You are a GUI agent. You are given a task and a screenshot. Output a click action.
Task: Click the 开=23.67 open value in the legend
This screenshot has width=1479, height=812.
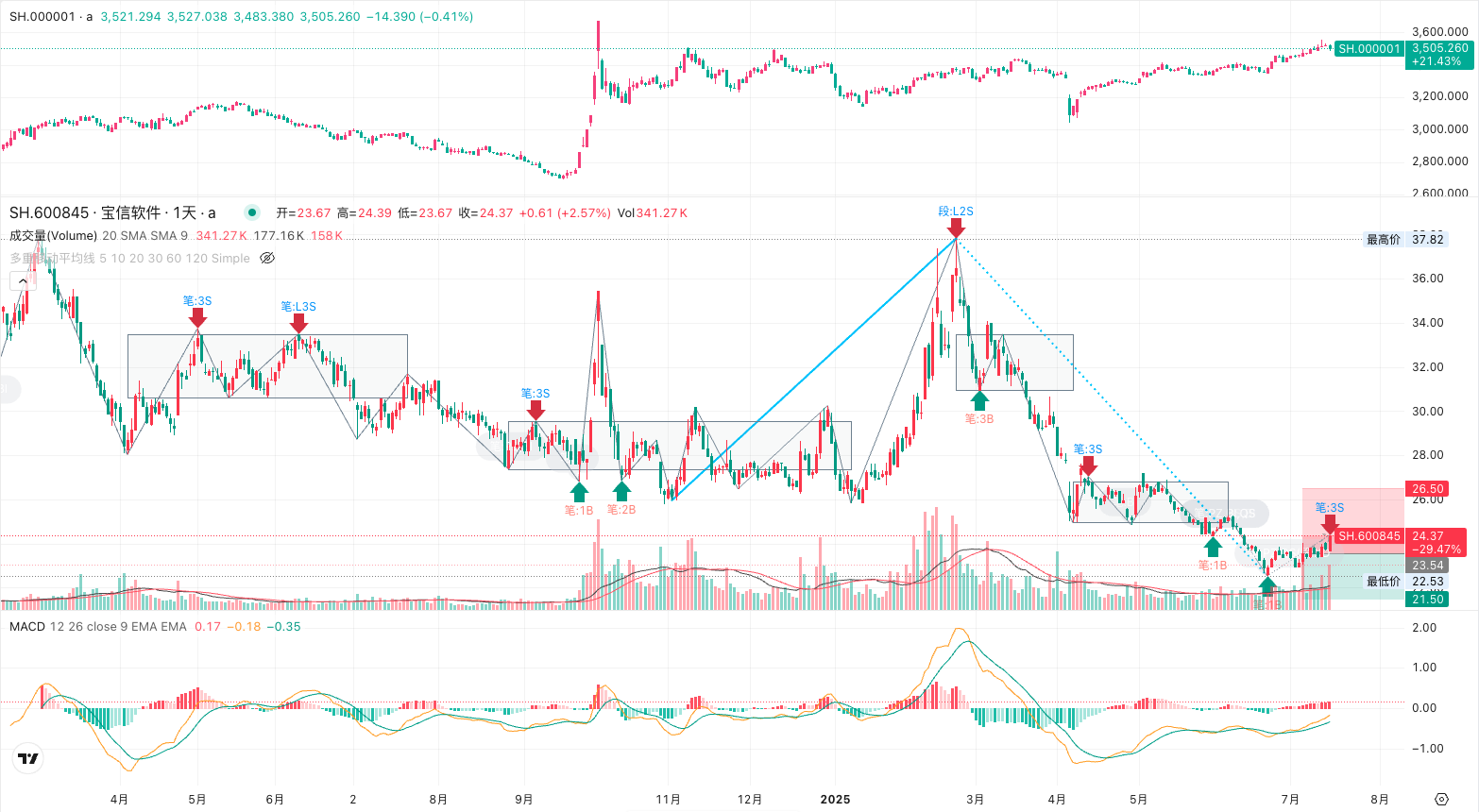(303, 212)
